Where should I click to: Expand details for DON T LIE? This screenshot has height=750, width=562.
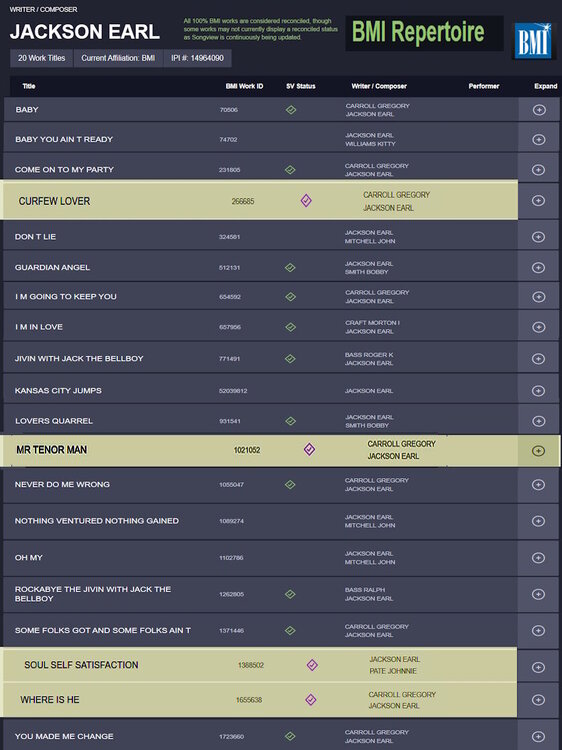point(539,237)
